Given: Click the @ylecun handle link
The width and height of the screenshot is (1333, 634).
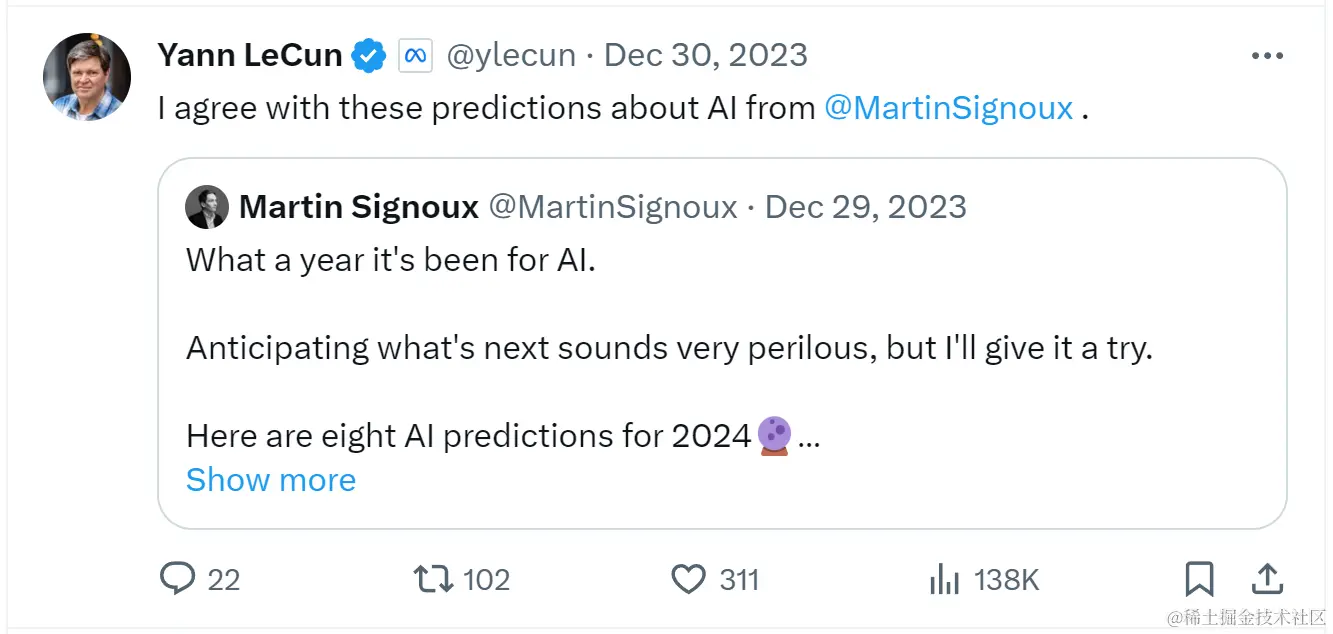Looking at the screenshot, I should (511, 55).
